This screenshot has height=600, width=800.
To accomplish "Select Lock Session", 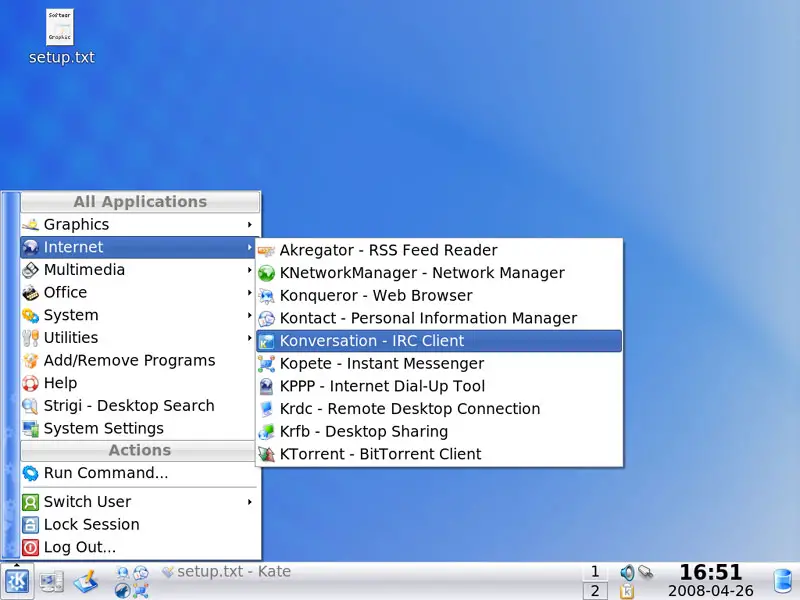I will [x=140, y=524].
